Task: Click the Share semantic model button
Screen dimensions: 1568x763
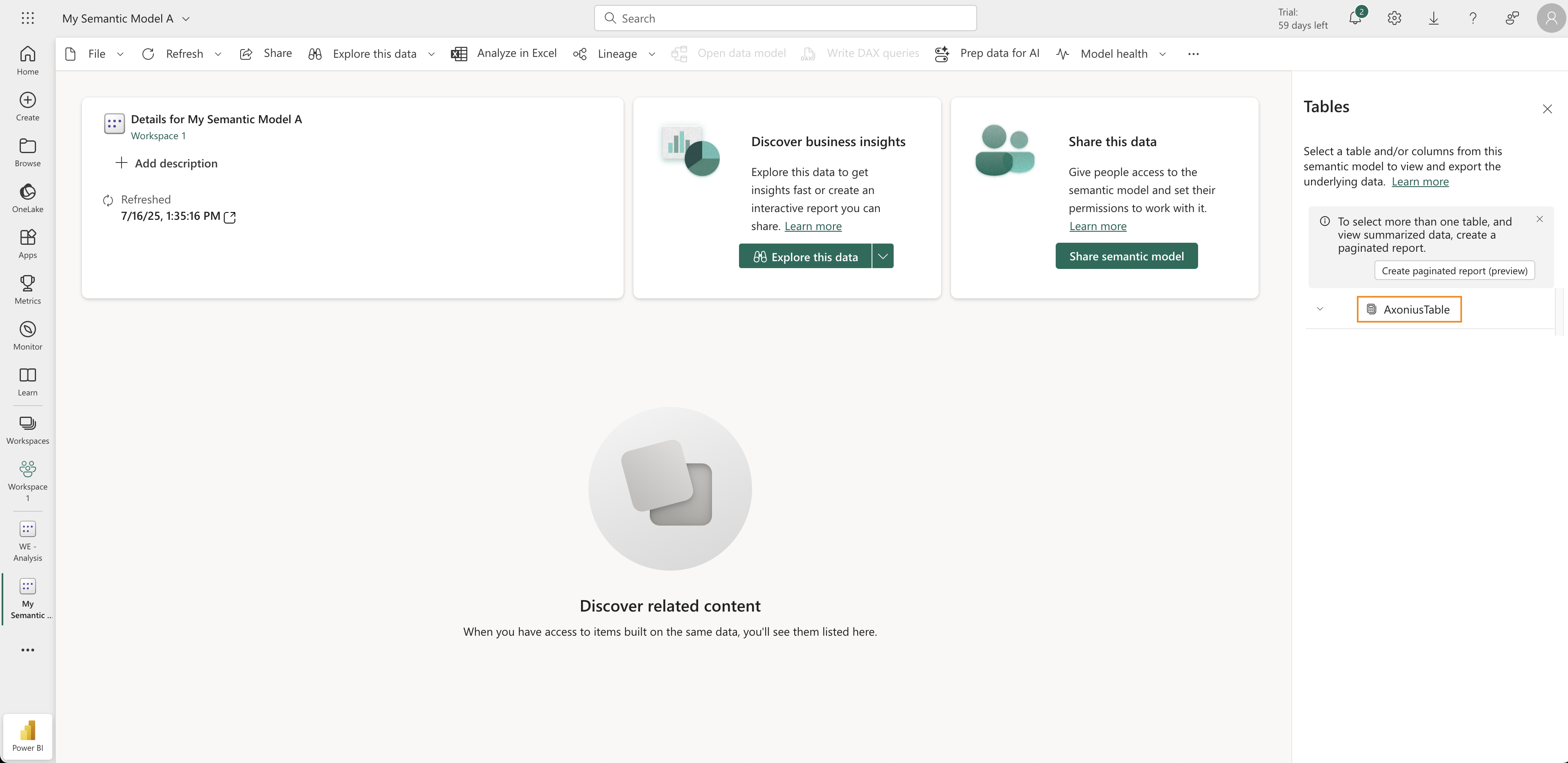Action: tap(1126, 256)
